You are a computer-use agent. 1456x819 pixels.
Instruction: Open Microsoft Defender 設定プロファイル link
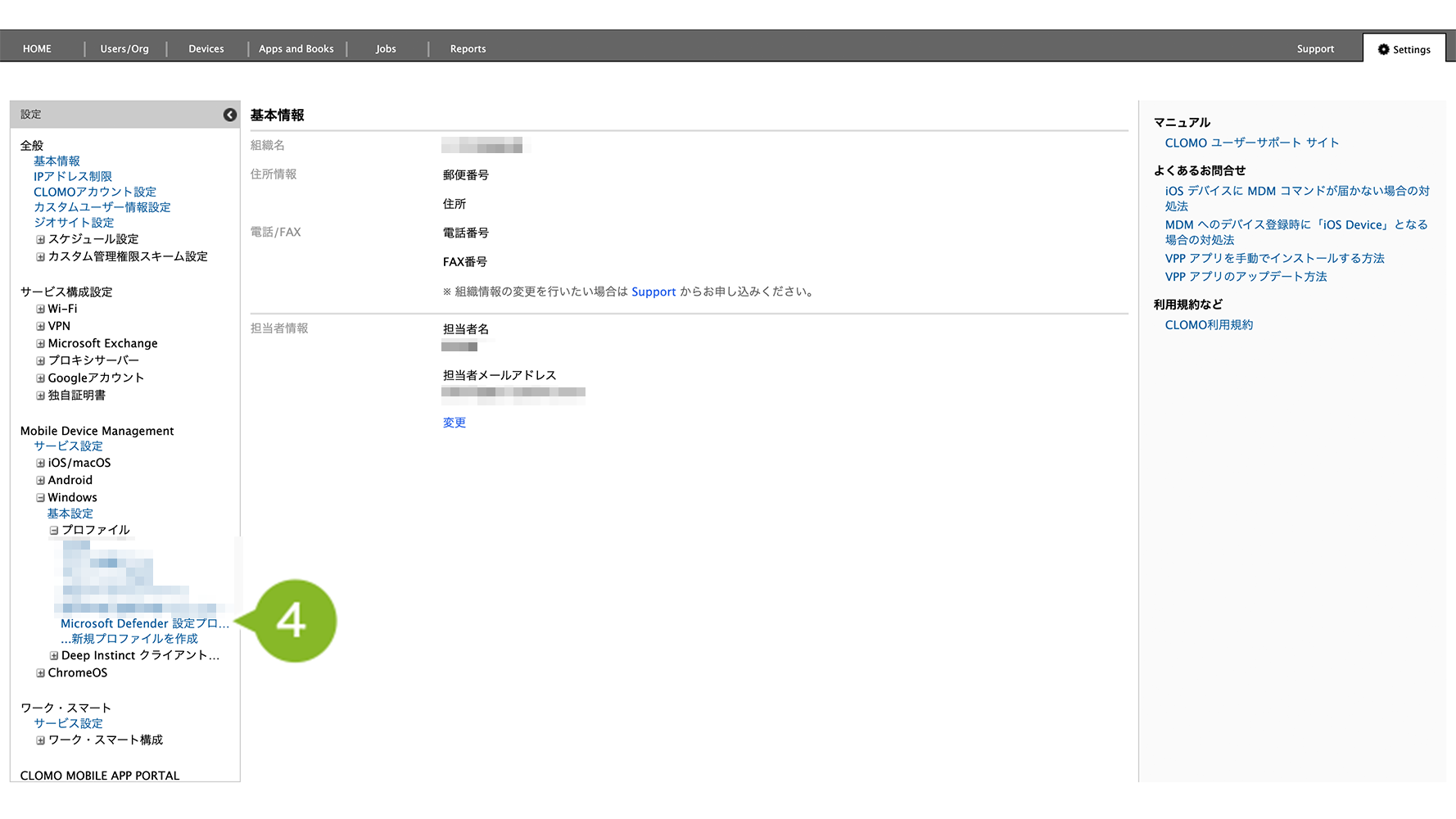click(x=144, y=623)
